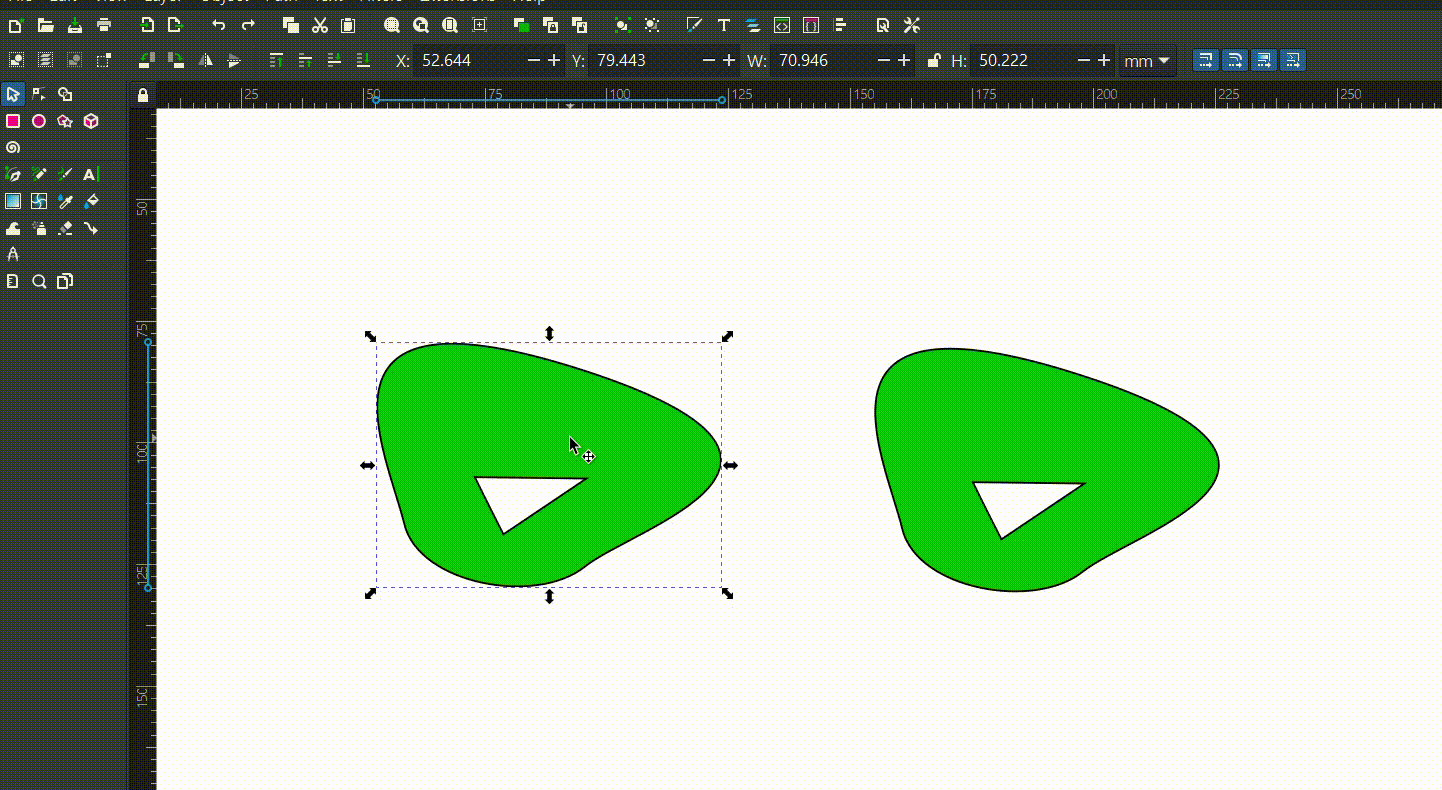Pick the Stars and Polygons tool

point(65,121)
